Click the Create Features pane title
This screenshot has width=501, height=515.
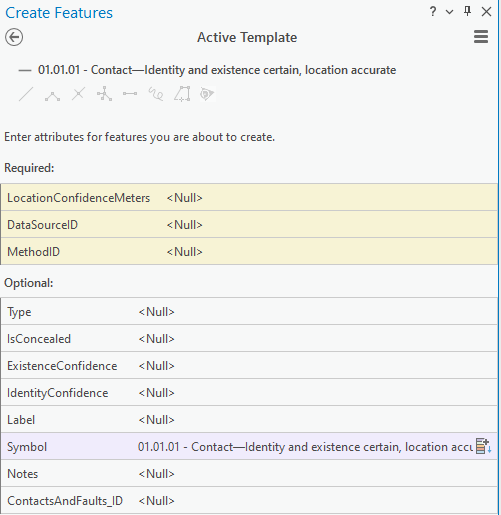coord(59,13)
